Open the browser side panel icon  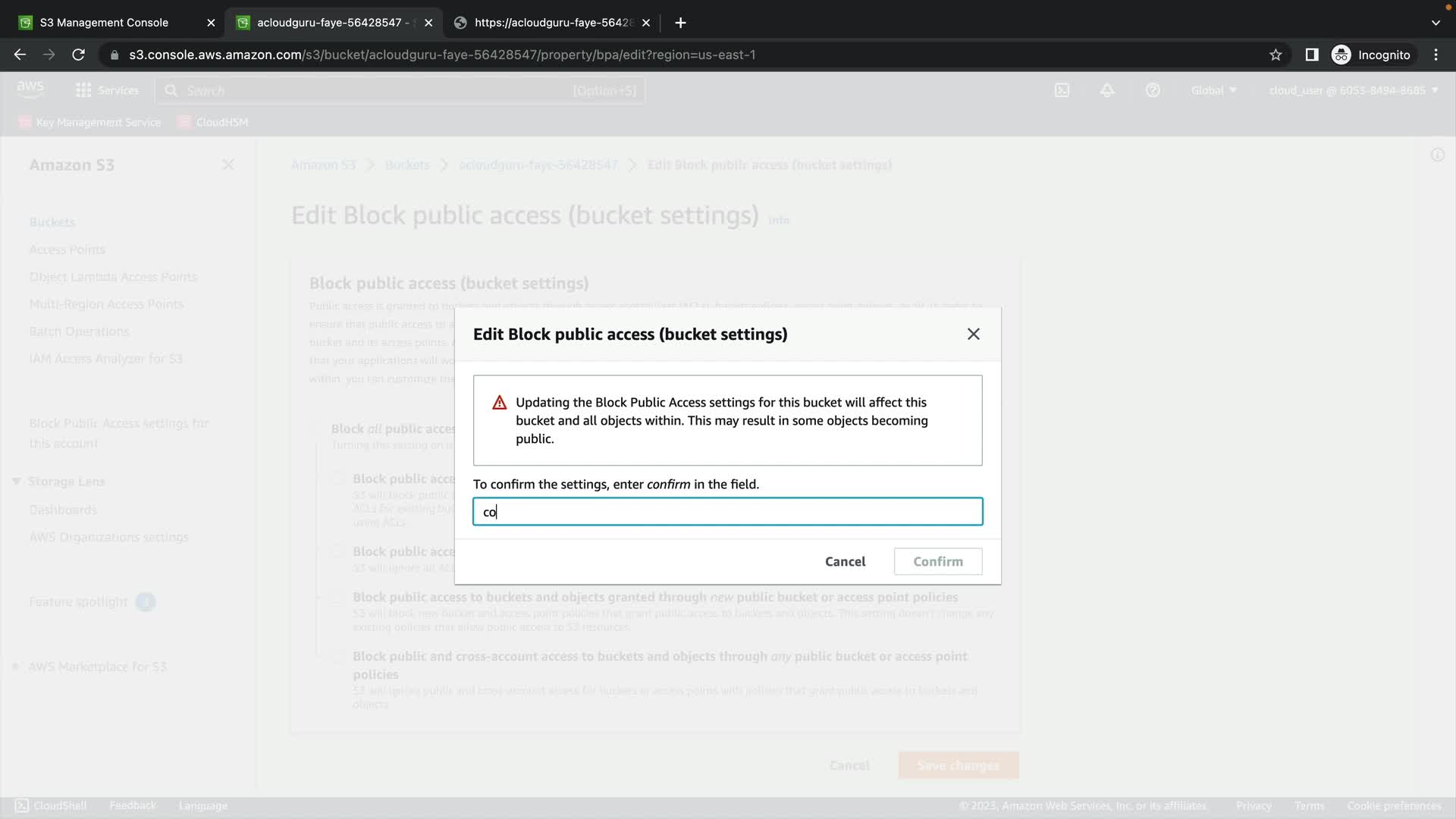pyautogui.click(x=1311, y=55)
